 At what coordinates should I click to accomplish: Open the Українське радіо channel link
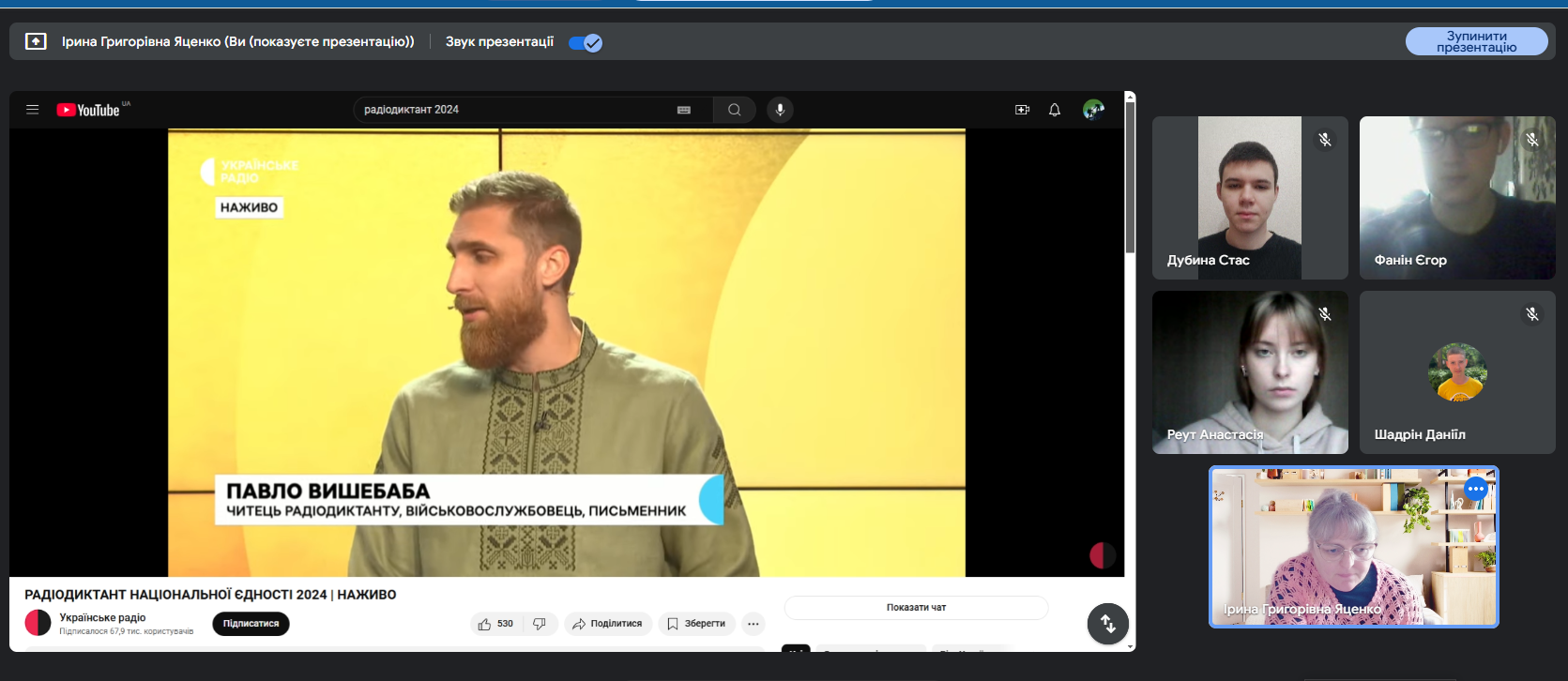pyautogui.click(x=102, y=617)
